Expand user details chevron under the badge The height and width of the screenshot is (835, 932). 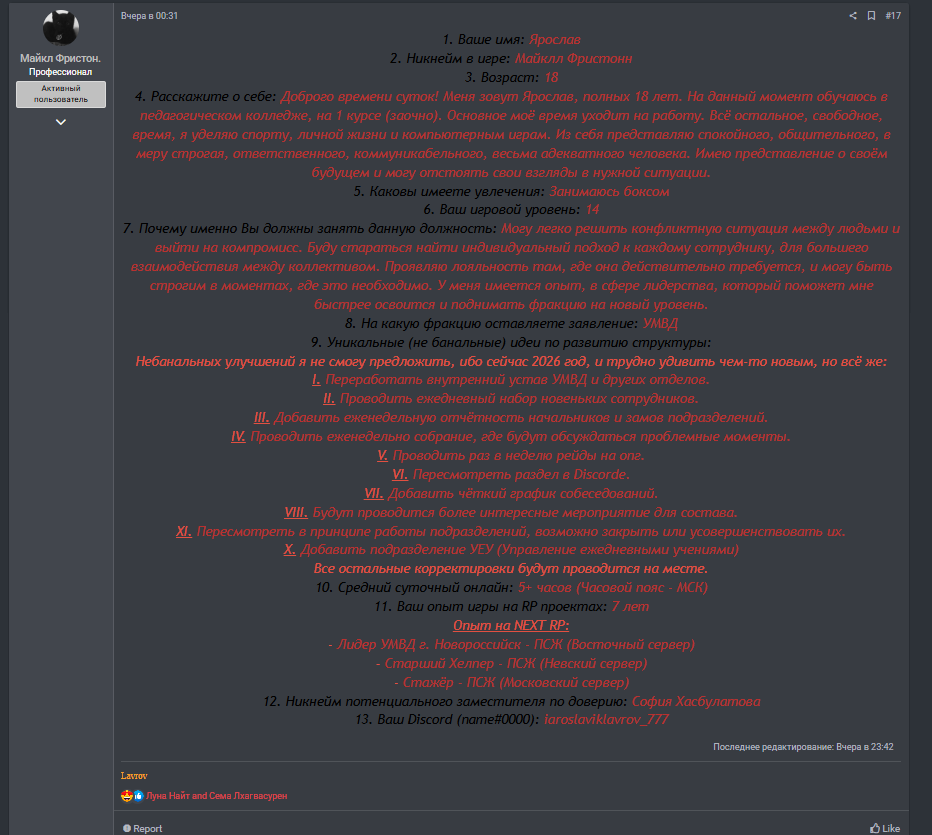[60, 122]
